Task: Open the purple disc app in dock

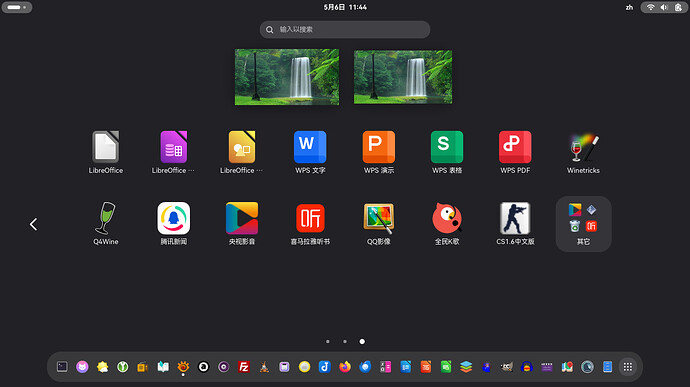Action: [224, 366]
